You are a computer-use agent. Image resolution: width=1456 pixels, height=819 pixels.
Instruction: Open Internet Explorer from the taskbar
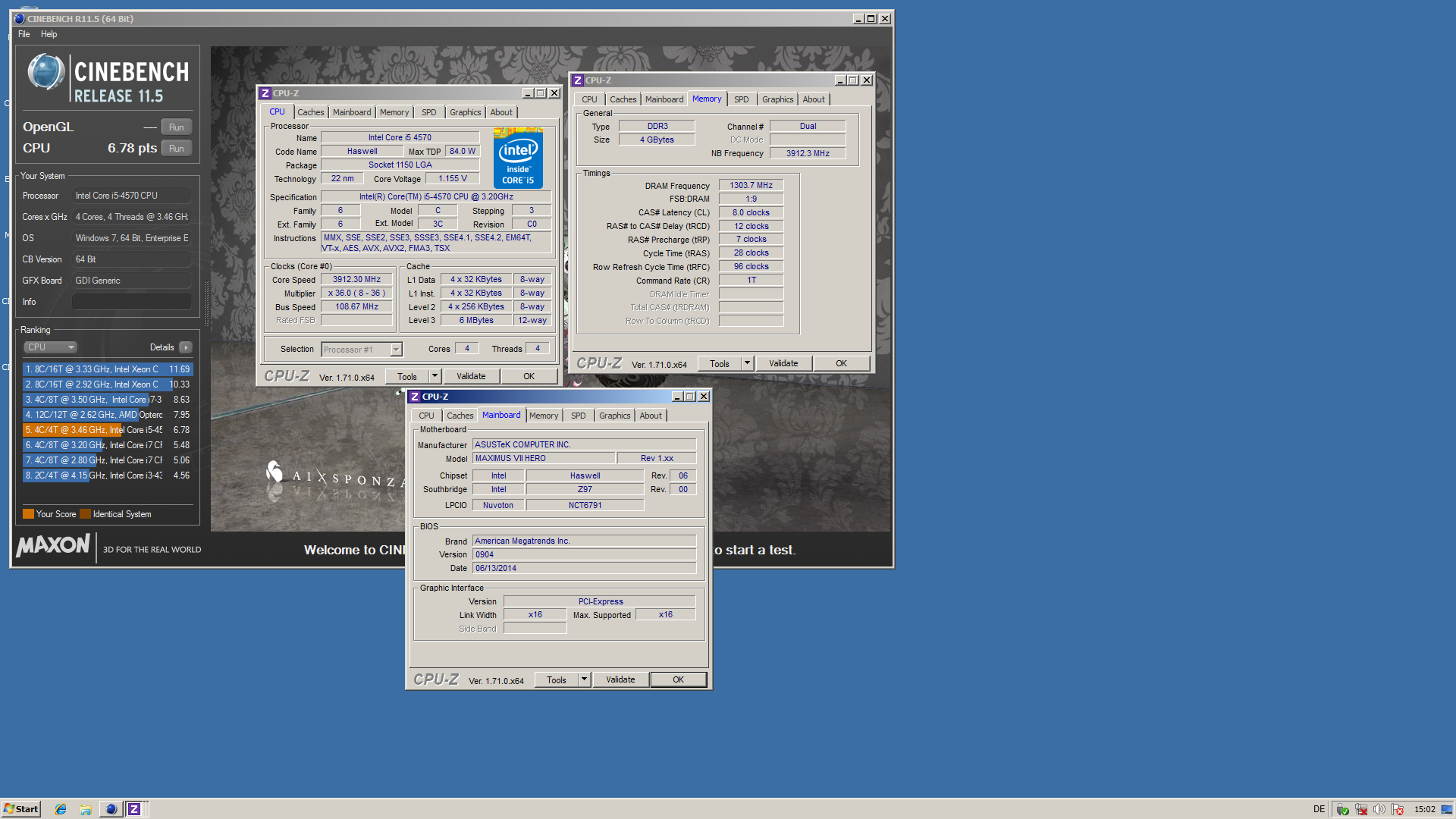(x=61, y=809)
